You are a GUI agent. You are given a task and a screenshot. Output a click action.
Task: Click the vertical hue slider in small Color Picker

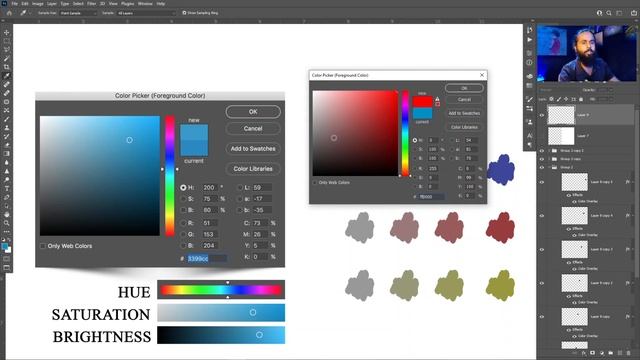405,133
